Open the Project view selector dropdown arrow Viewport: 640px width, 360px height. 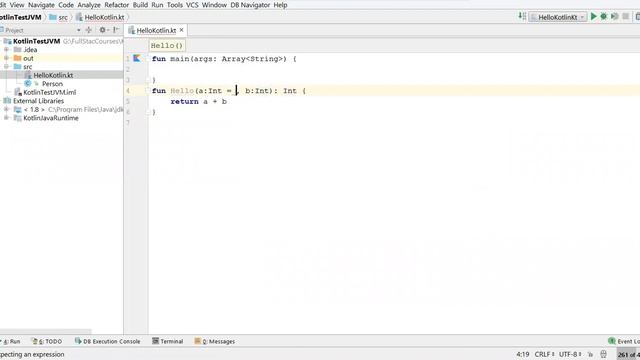point(78,30)
